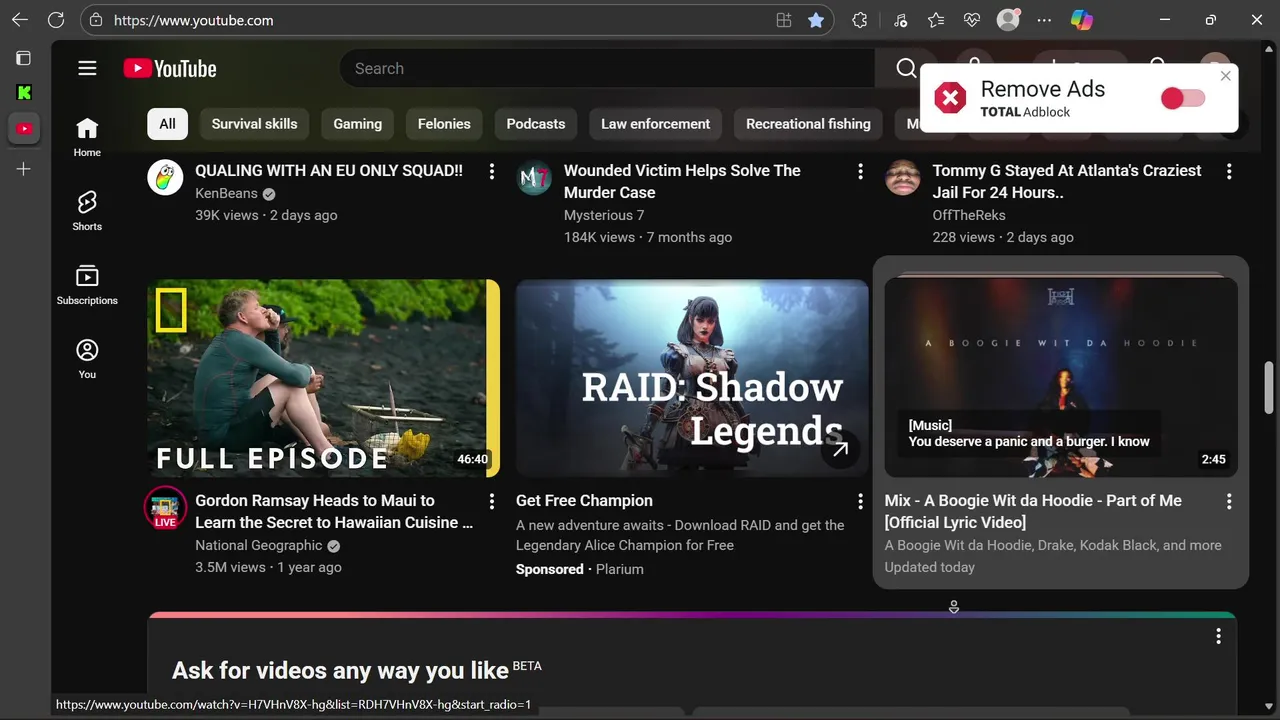Viewport: 1280px width, 720px height.
Task: Open the YouTube hamburger guide menu
Action: point(87,68)
